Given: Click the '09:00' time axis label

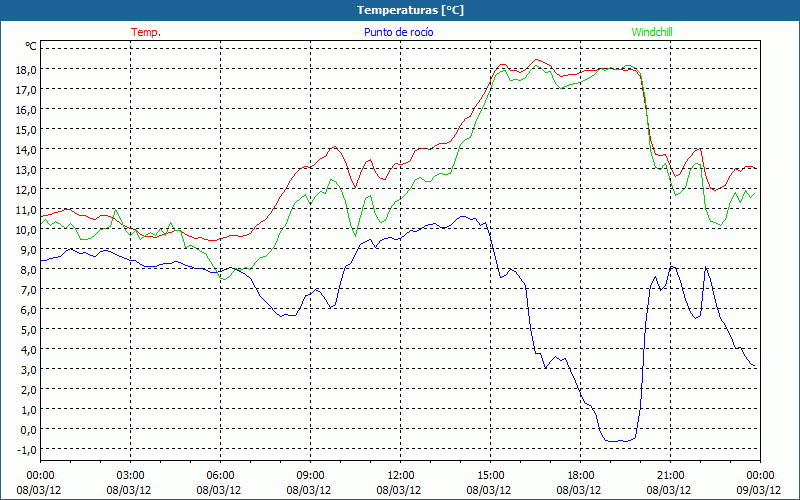Looking at the screenshot, I should (310, 476).
